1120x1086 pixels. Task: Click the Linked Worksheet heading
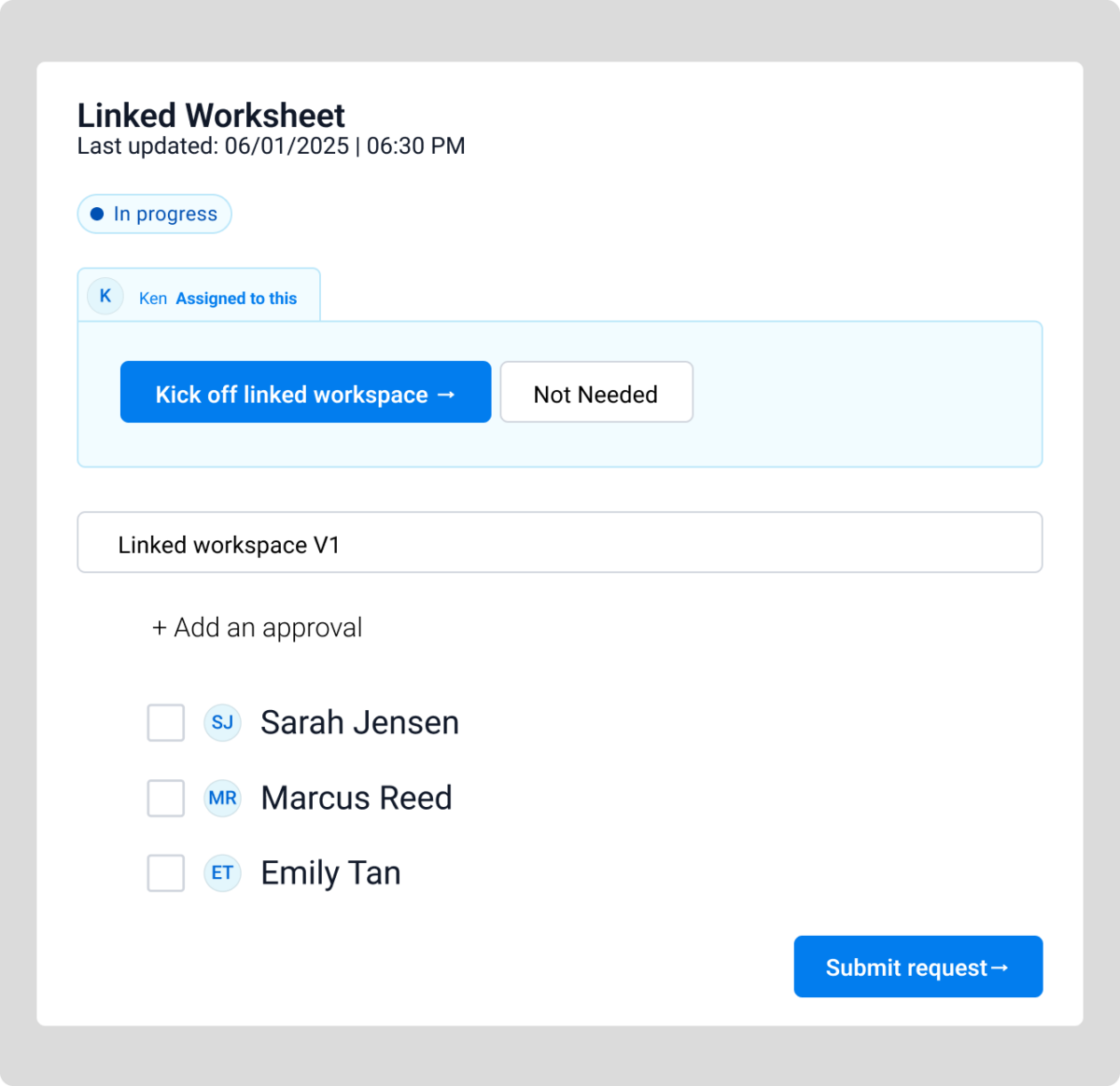coord(211,116)
